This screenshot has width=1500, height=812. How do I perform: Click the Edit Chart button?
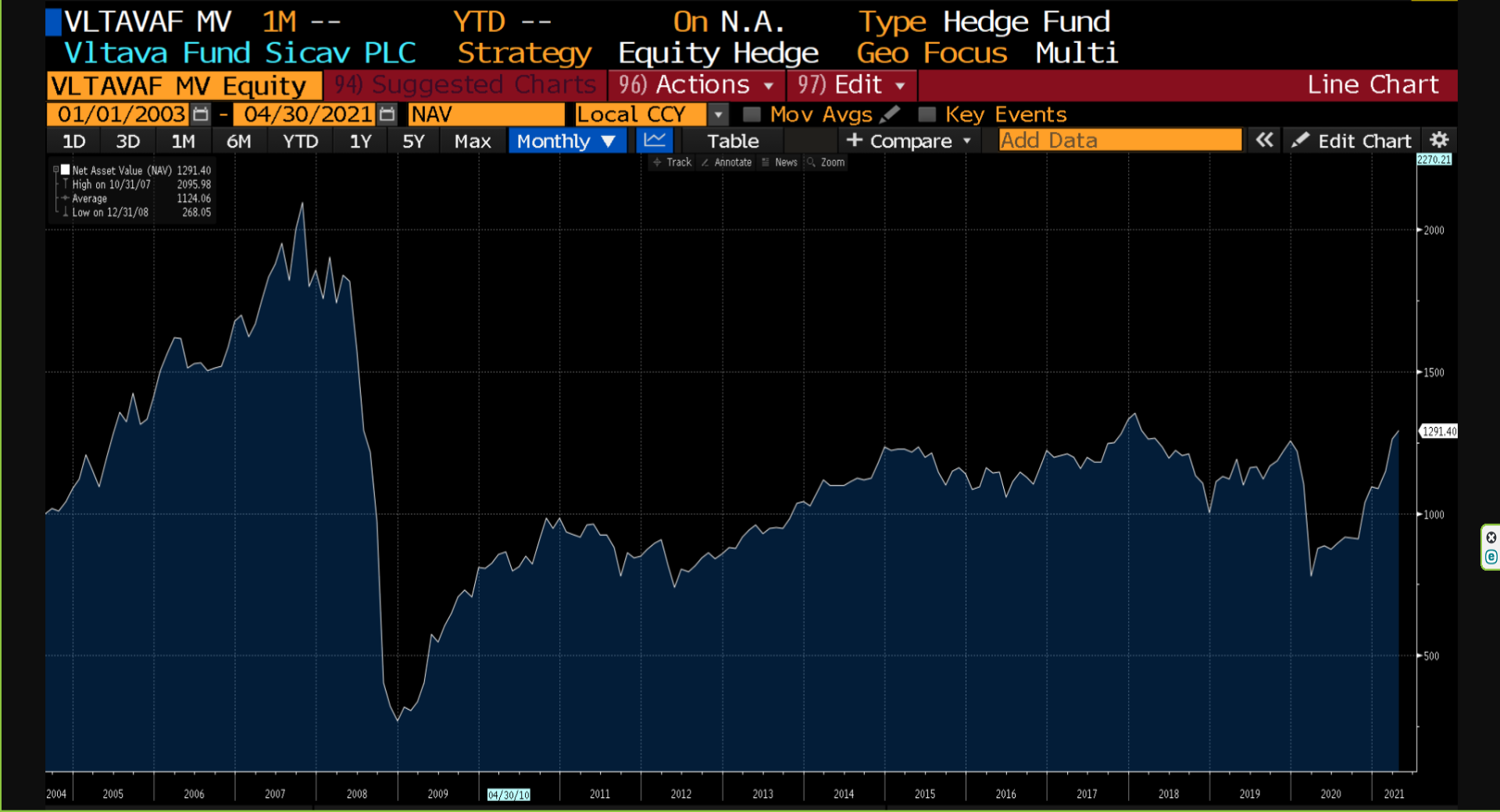pos(1352,141)
